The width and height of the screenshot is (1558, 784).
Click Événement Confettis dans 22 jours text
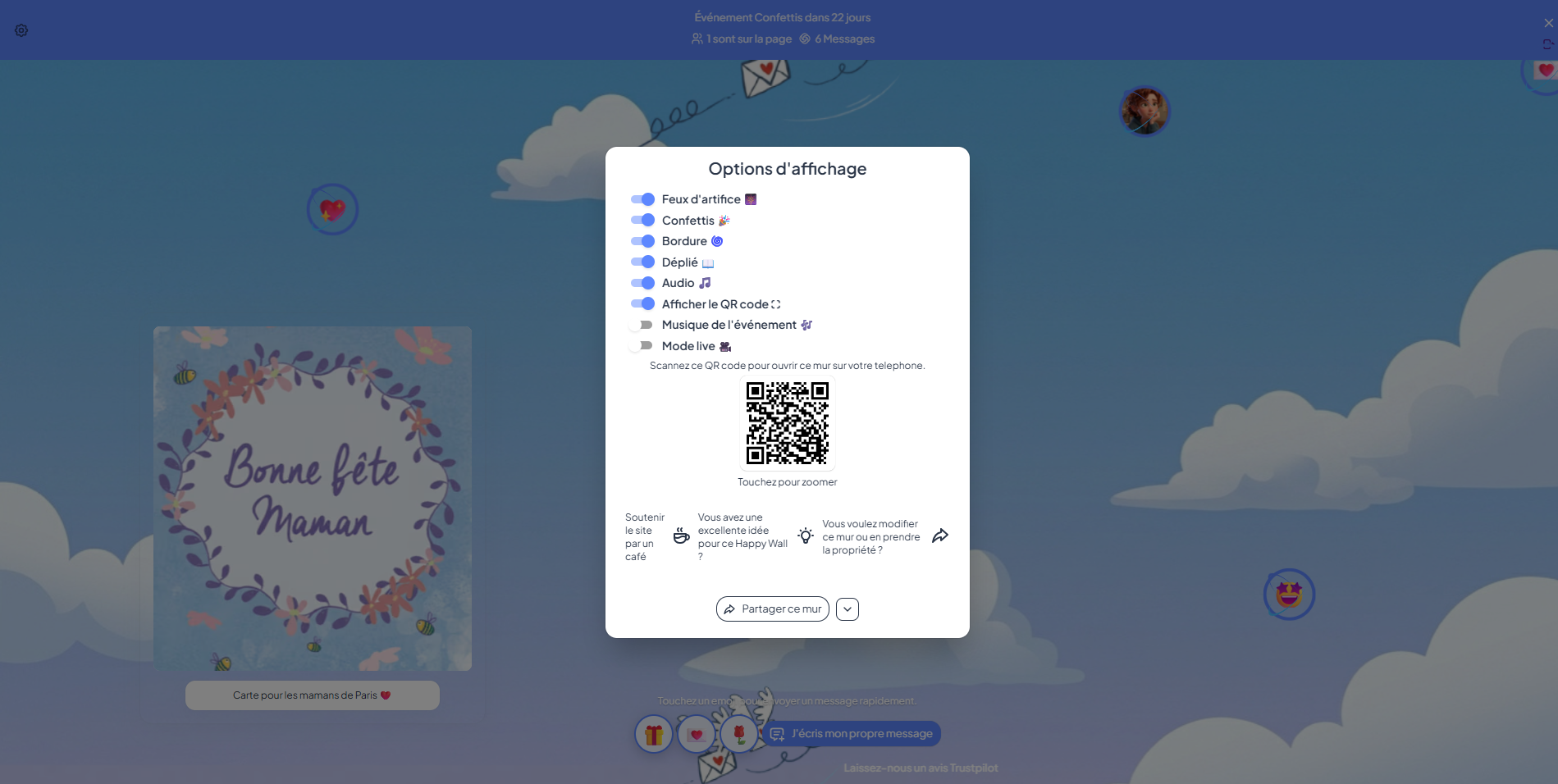pyautogui.click(x=783, y=17)
